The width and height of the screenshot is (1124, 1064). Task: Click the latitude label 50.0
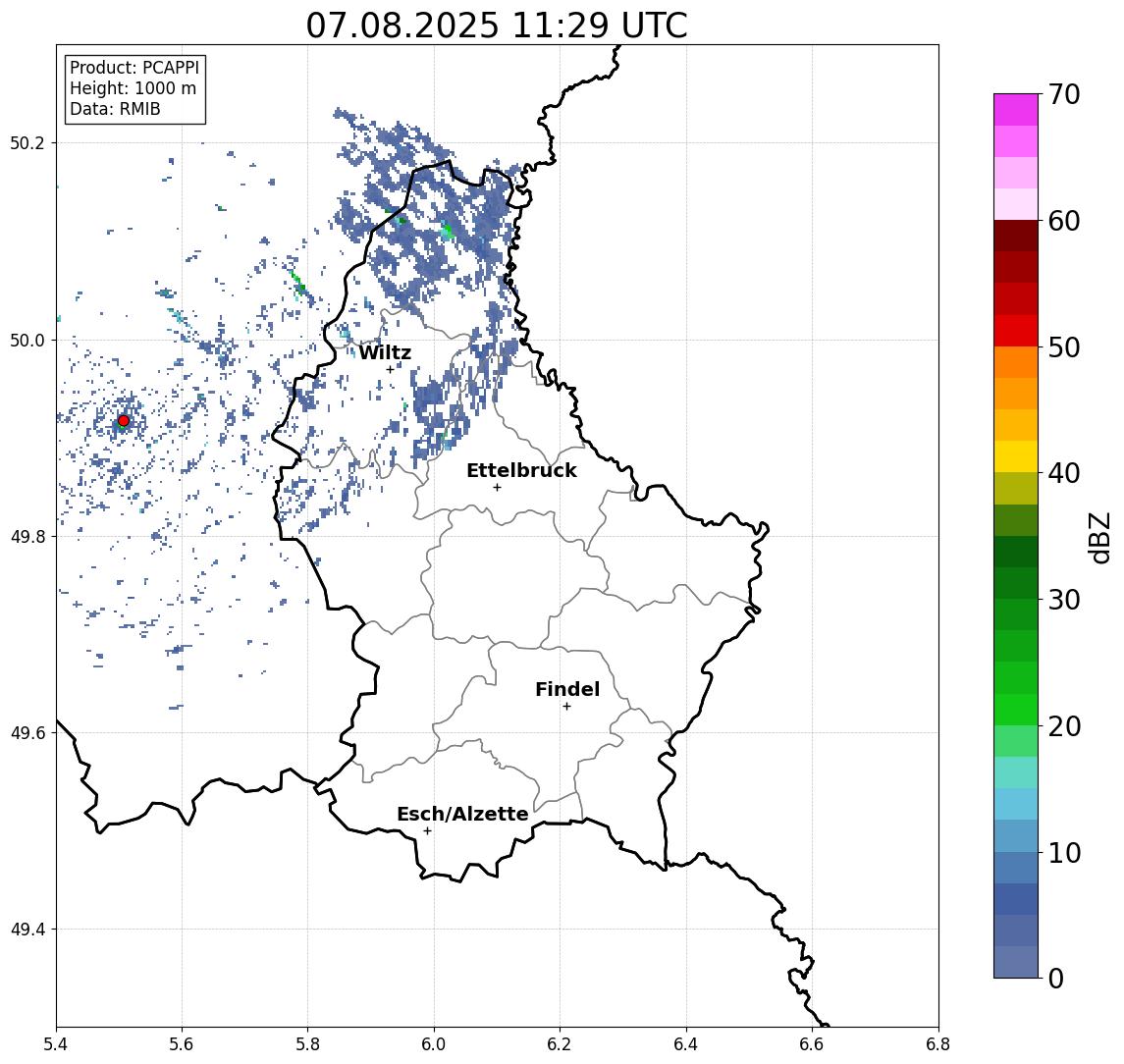point(27,340)
